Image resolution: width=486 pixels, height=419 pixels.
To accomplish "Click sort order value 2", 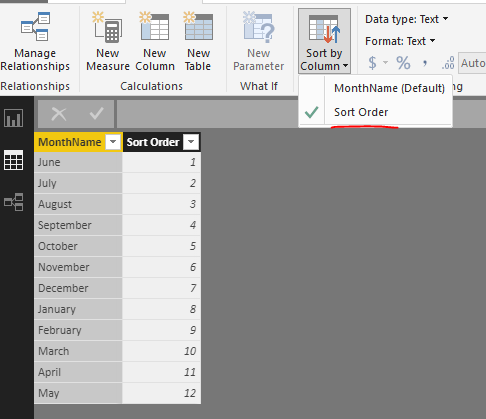I will [162, 183].
